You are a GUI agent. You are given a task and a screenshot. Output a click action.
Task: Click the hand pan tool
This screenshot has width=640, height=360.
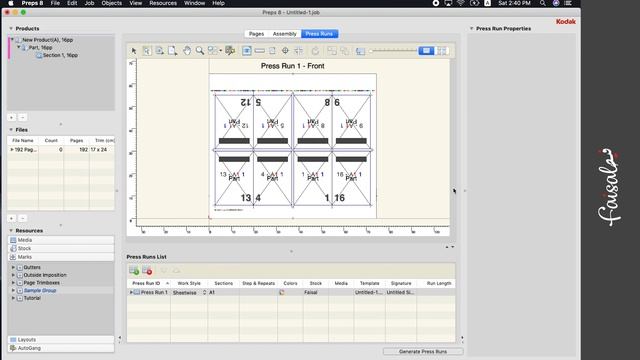[x=187, y=51]
